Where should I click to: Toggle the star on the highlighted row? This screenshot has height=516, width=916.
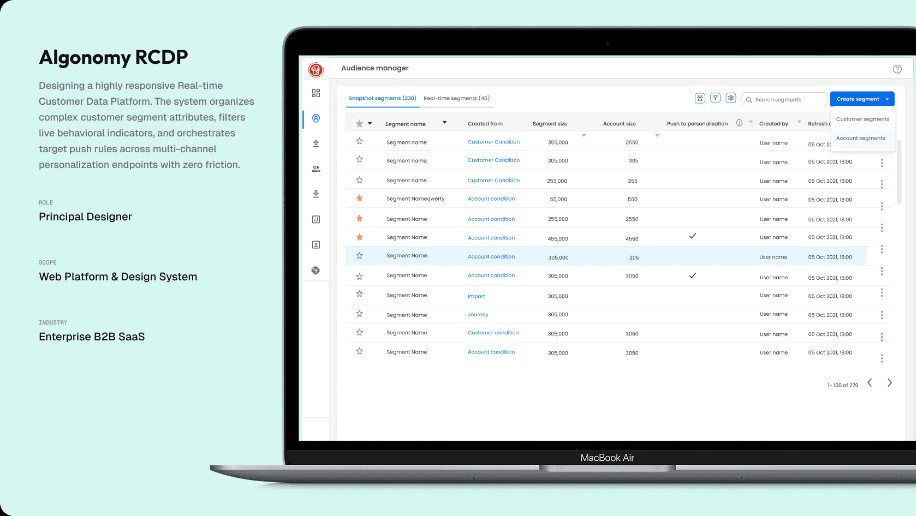(359, 255)
